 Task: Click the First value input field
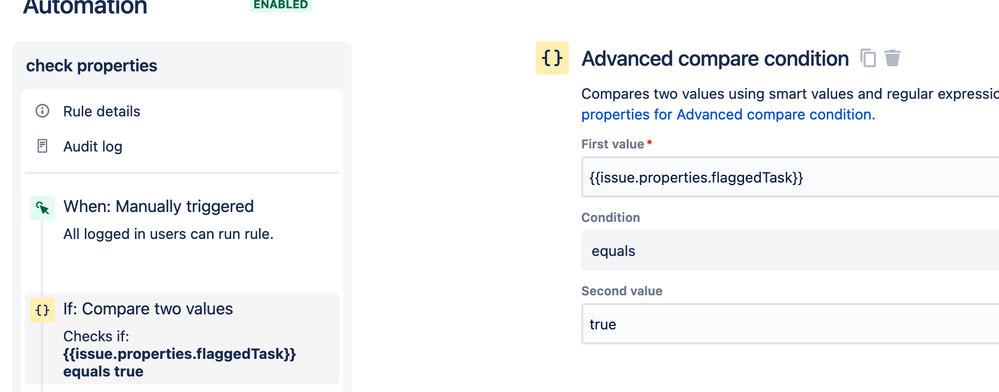click(x=790, y=177)
